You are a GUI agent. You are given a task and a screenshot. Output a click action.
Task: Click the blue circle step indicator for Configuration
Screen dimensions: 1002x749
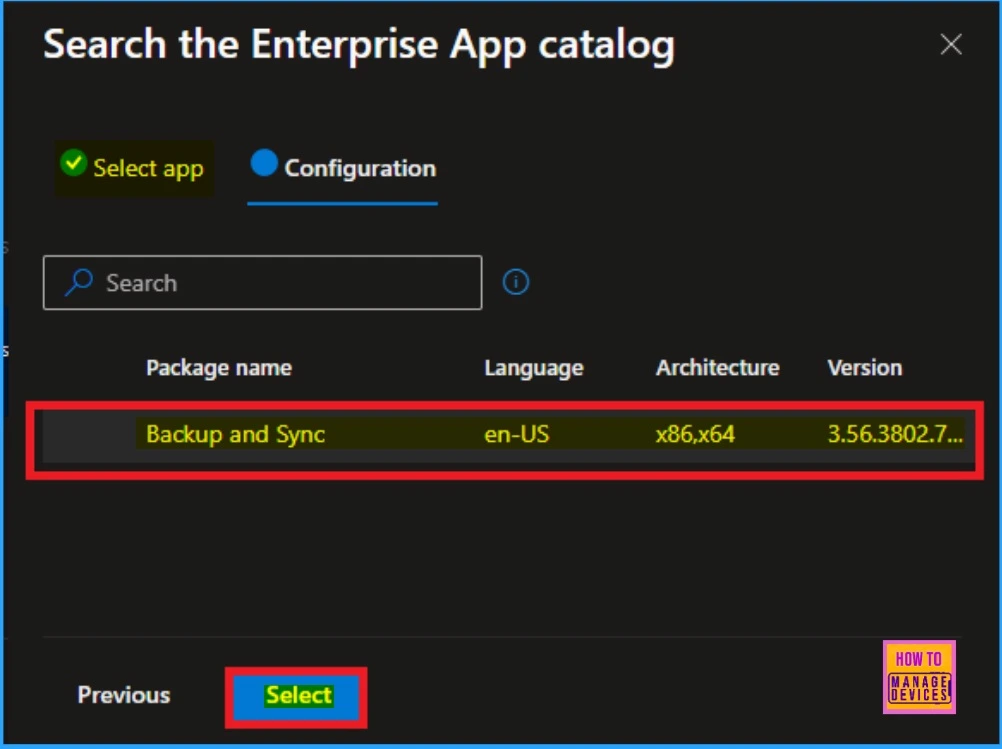pos(264,162)
